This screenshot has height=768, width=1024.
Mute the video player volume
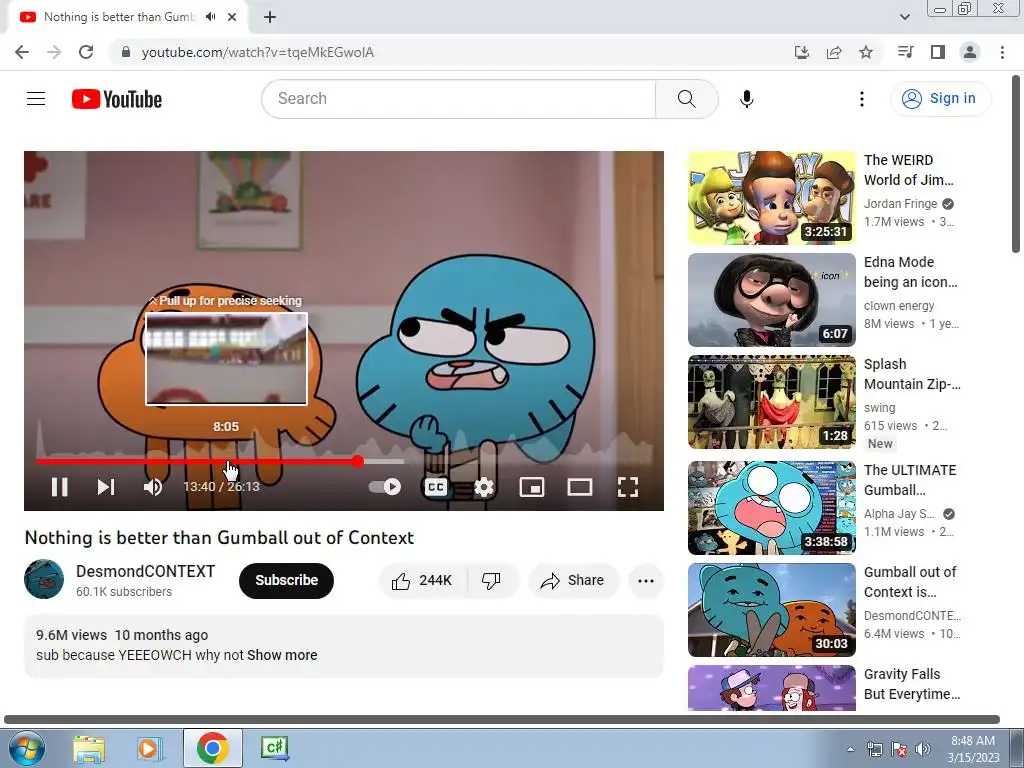[x=153, y=487]
